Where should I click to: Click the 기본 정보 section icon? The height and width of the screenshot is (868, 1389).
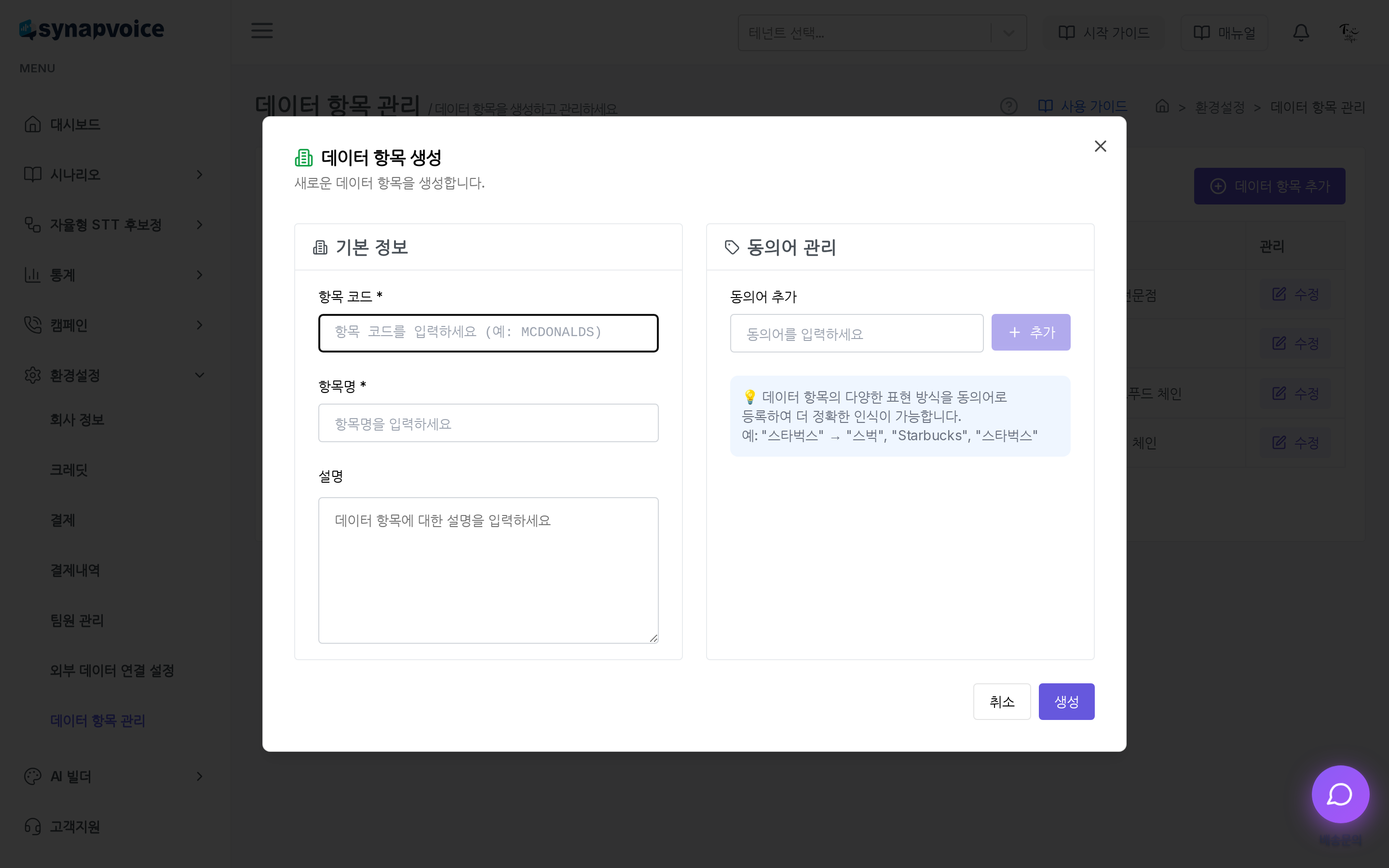(x=320, y=247)
